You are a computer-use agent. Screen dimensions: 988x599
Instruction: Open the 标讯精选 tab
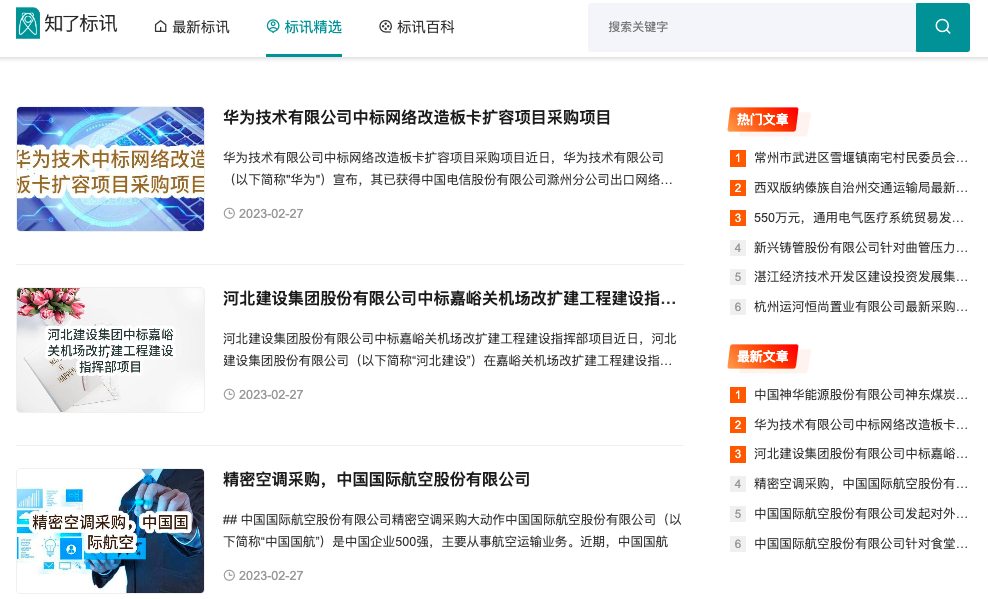[x=304, y=27]
